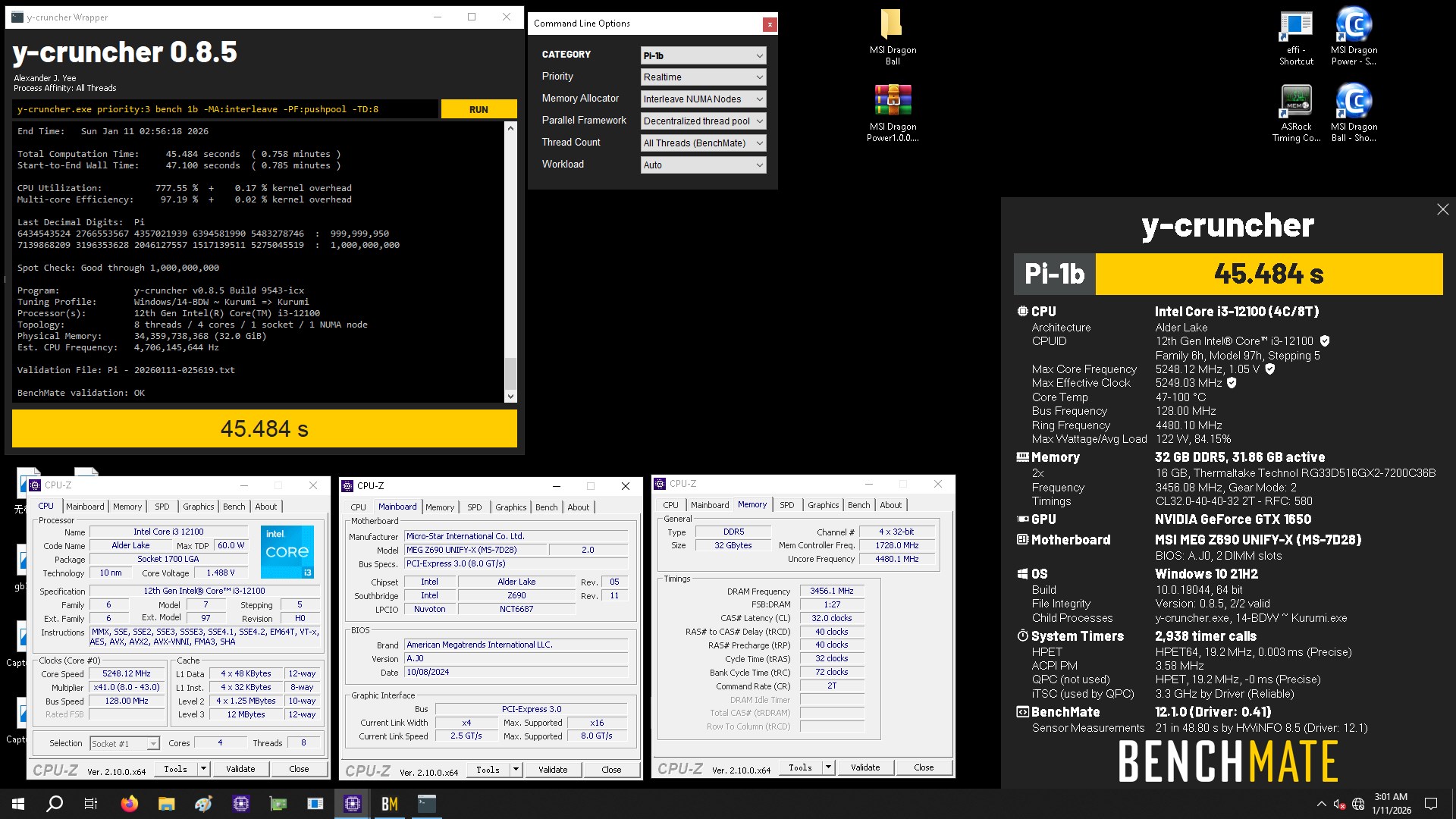The width and height of the screenshot is (1456, 819).
Task: Open File Explorer from the taskbar
Action: [x=167, y=804]
